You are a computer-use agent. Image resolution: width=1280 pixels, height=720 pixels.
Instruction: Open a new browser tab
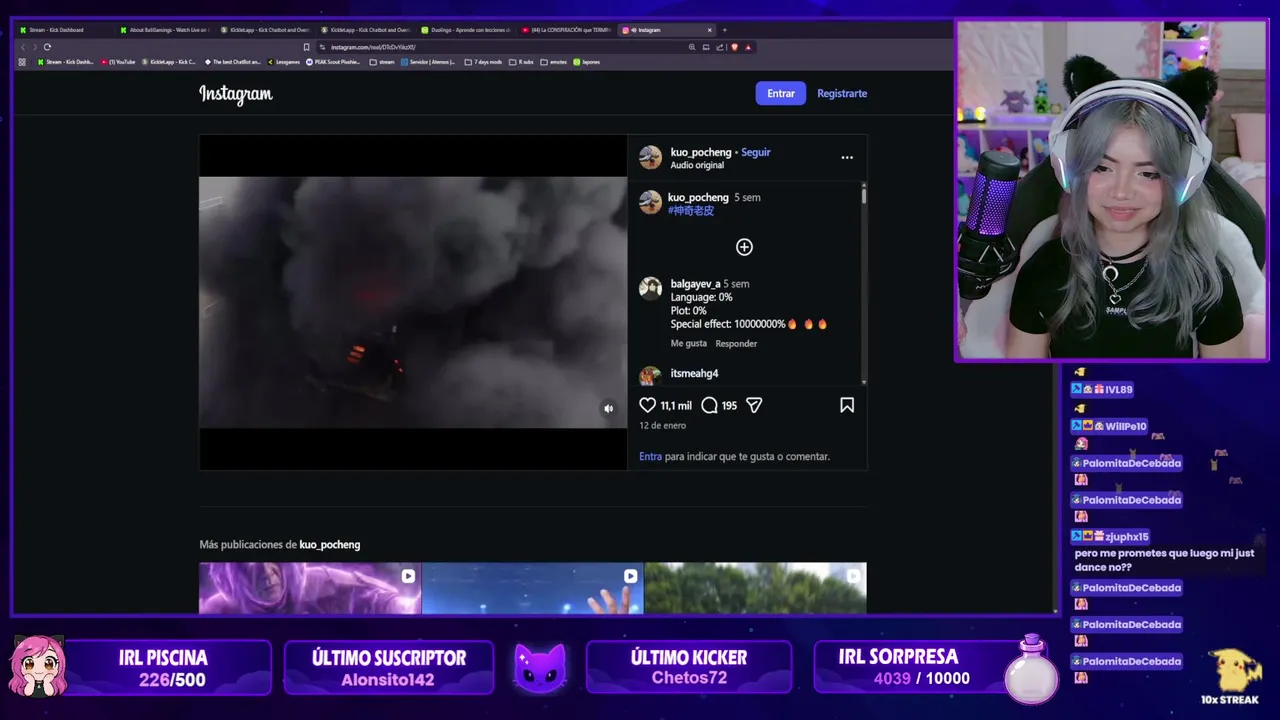tap(725, 30)
